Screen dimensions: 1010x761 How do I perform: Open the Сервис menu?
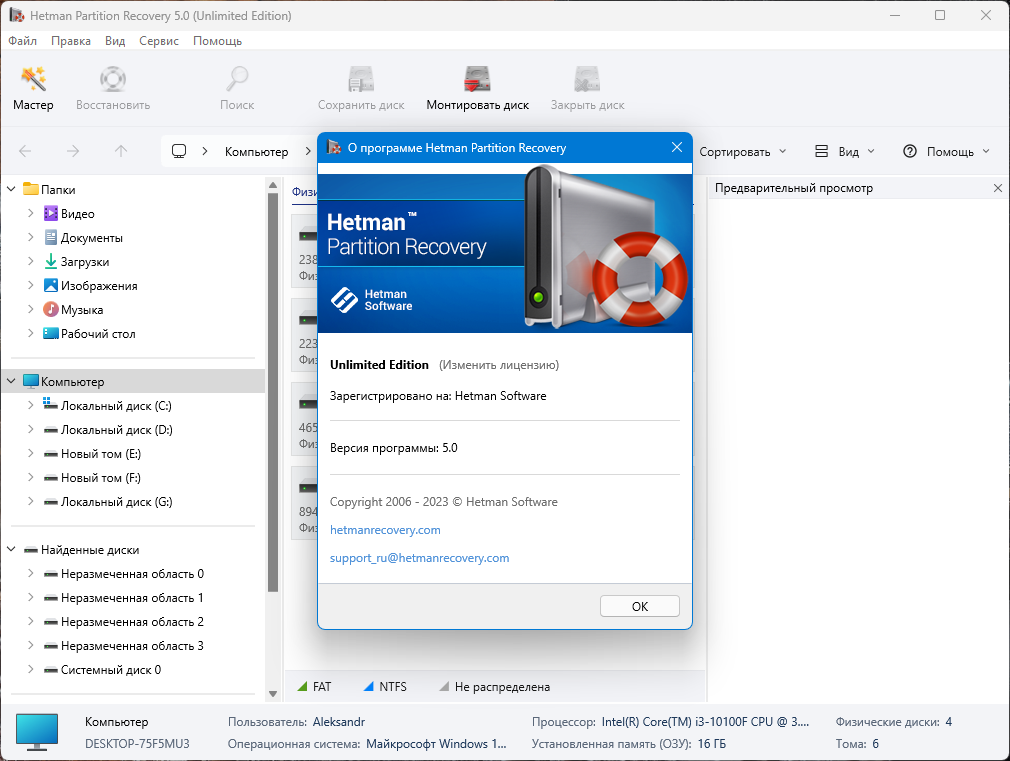159,41
